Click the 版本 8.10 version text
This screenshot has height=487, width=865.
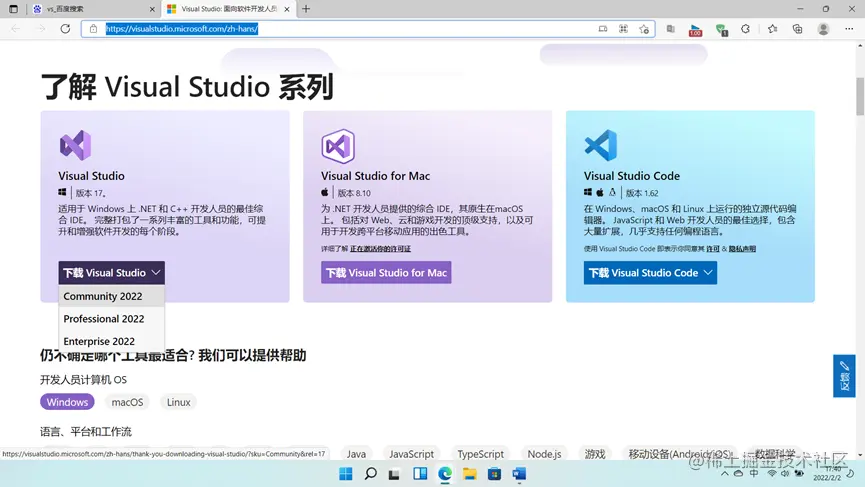[x=354, y=193]
